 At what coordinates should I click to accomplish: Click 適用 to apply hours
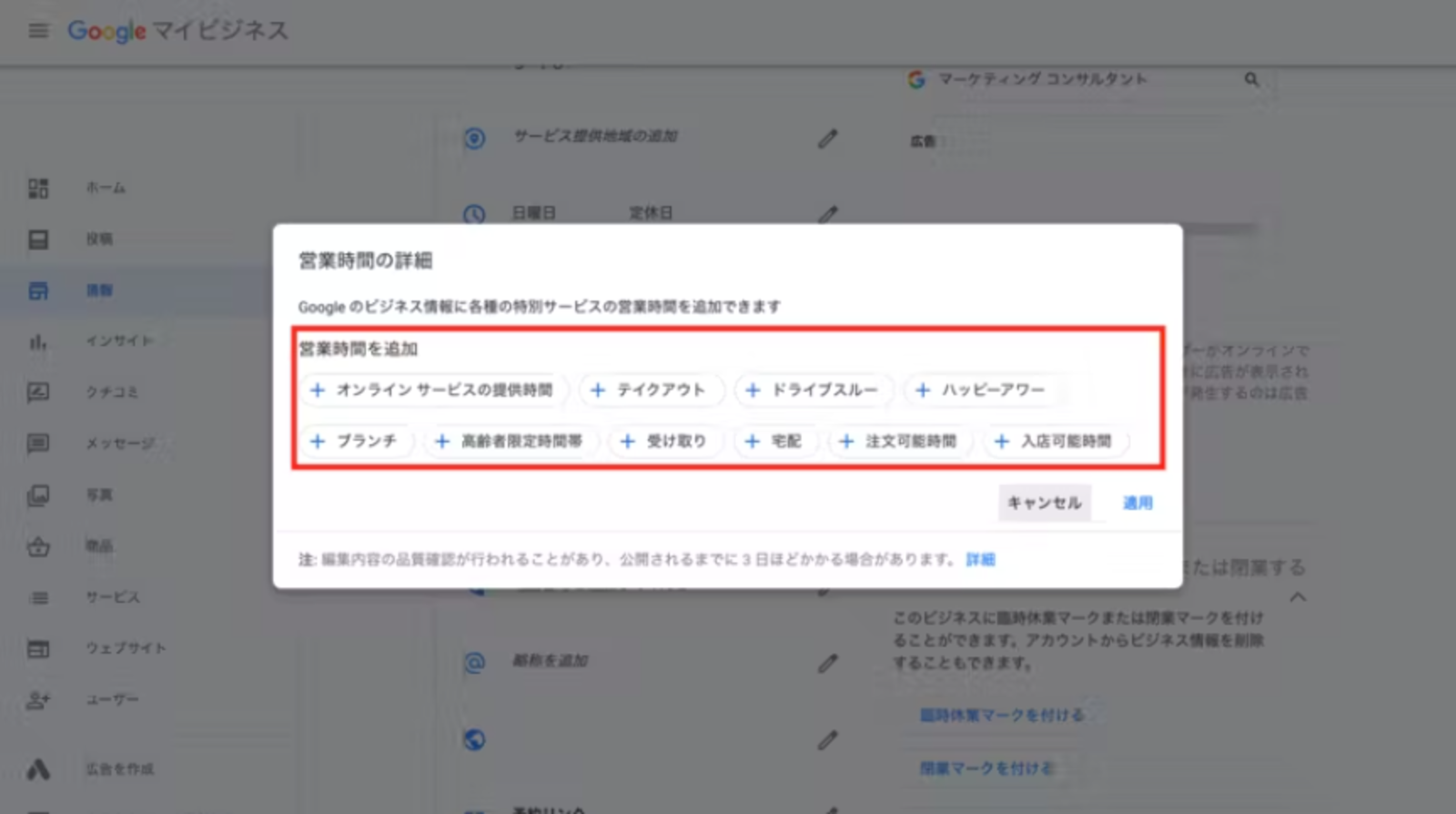tap(1137, 503)
